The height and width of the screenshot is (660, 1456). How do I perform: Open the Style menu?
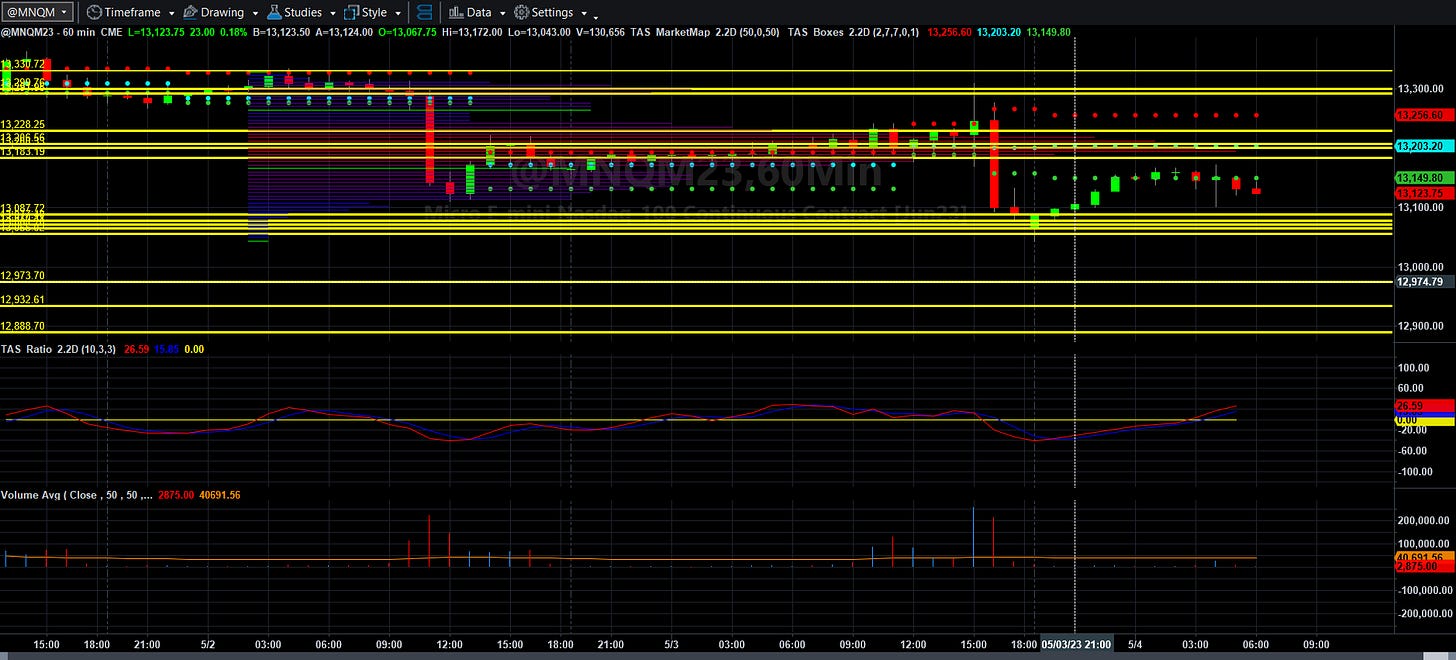(374, 13)
